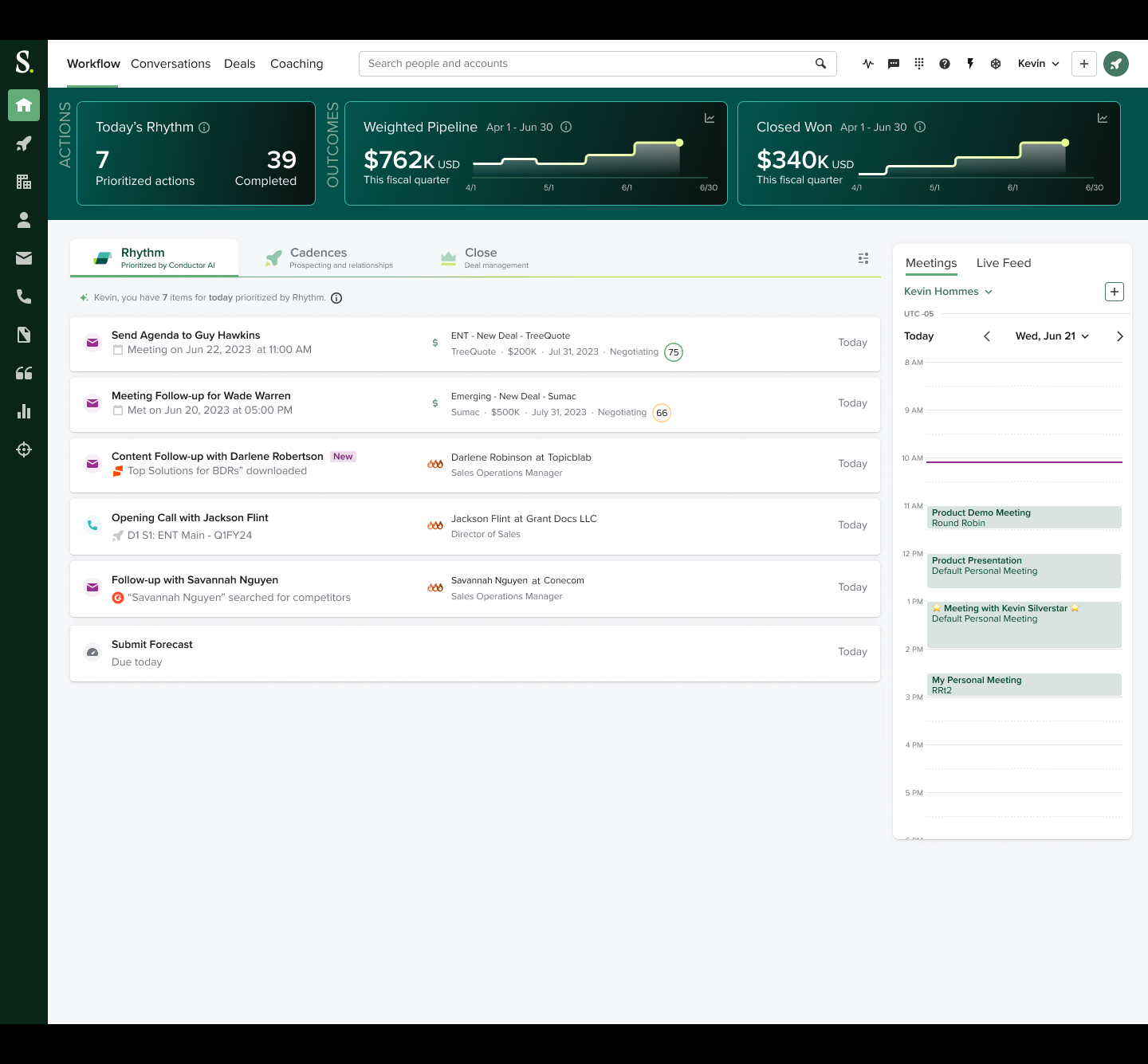Open the Rhythm filter settings icon

[x=863, y=258]
